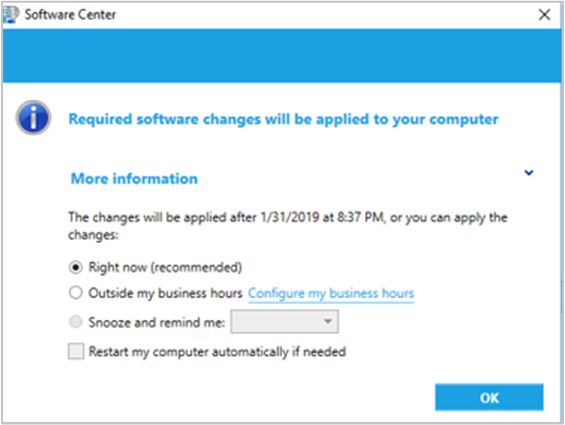Viewport: 565px width, 425px height.
Task: Close the Software Center dialog window
Action: tap(544, 15)
